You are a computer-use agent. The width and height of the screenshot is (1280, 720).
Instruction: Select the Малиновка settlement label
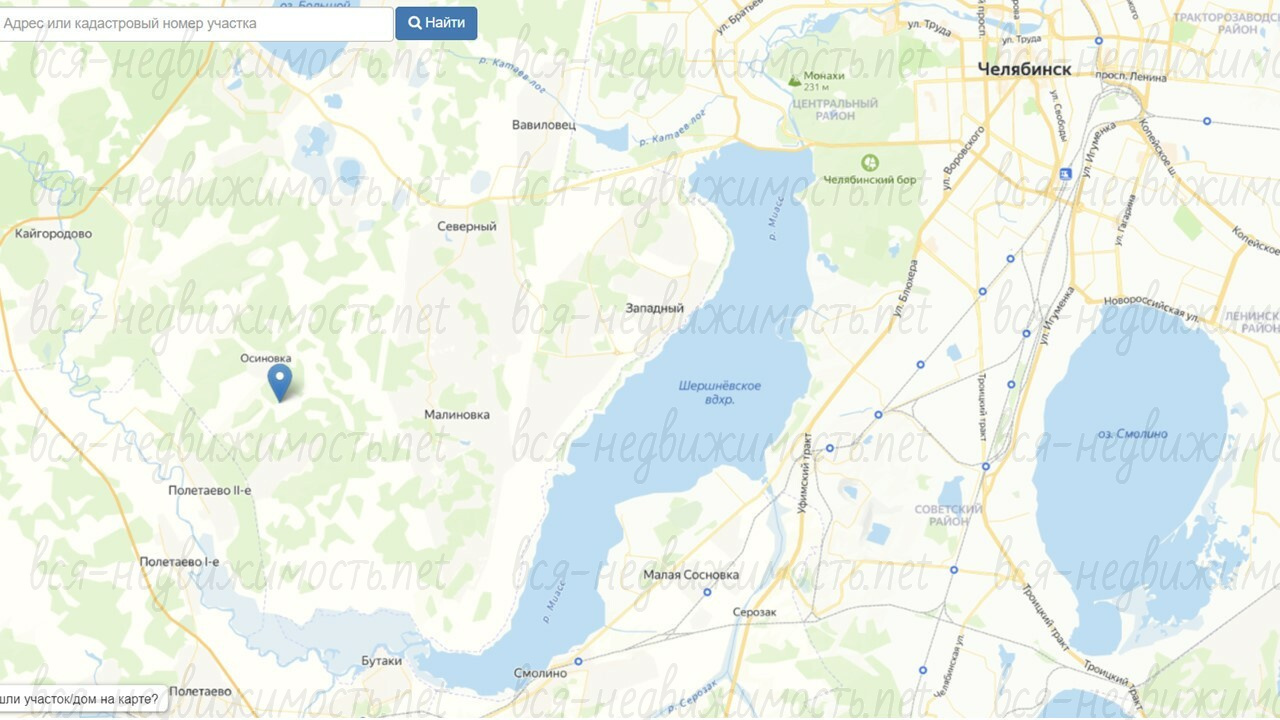click(457, 415)
